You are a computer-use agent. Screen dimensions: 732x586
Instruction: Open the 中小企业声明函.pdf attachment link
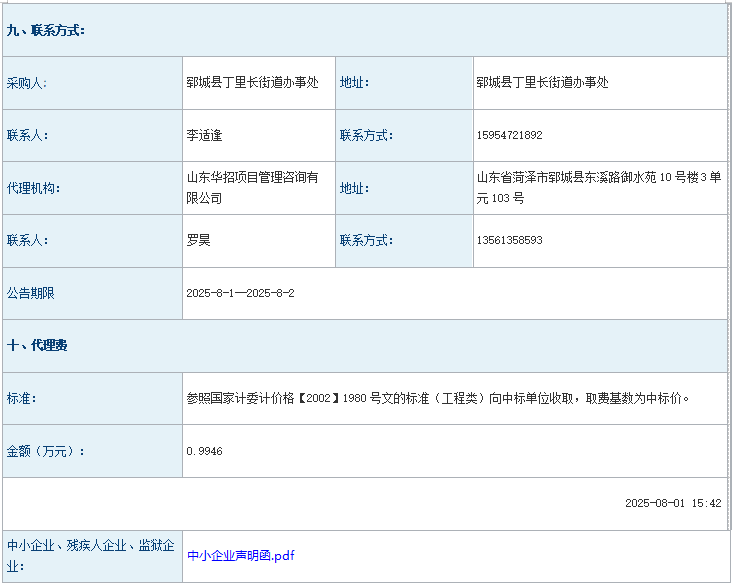pyautogui.click(x=240, y=555)
